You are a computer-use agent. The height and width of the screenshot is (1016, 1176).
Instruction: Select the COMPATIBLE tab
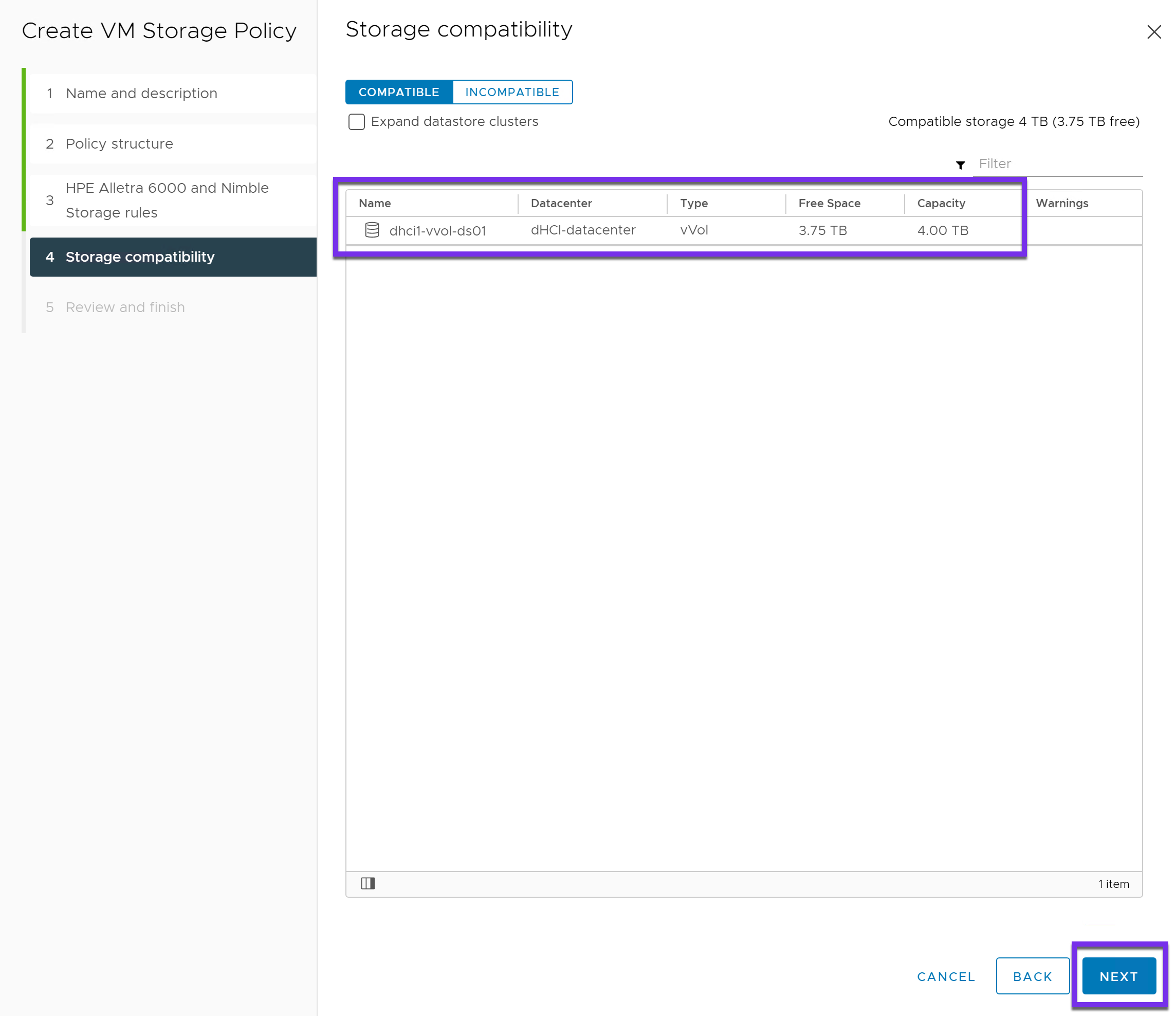[398, 92]
